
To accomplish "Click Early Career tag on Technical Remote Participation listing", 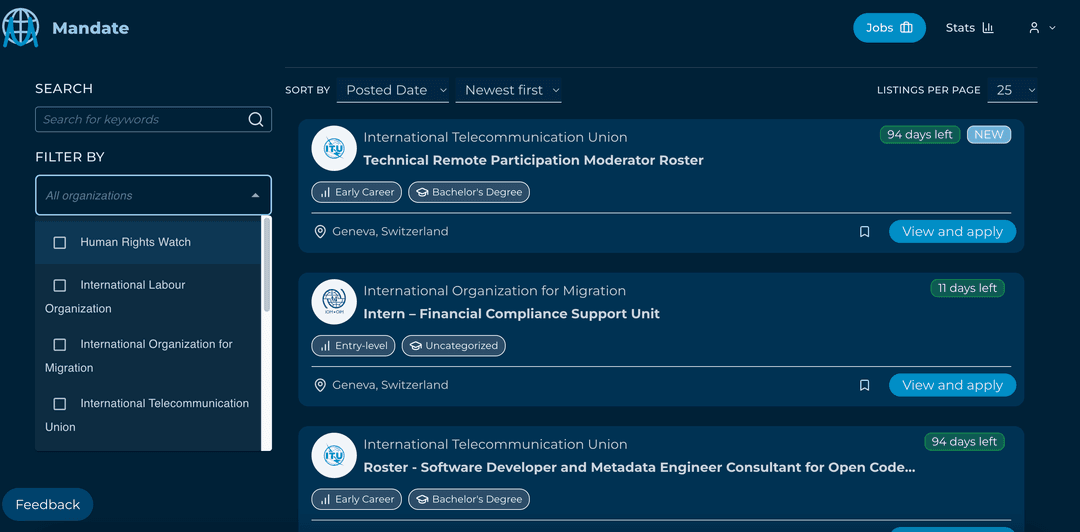I will click(x=356, y=192).
